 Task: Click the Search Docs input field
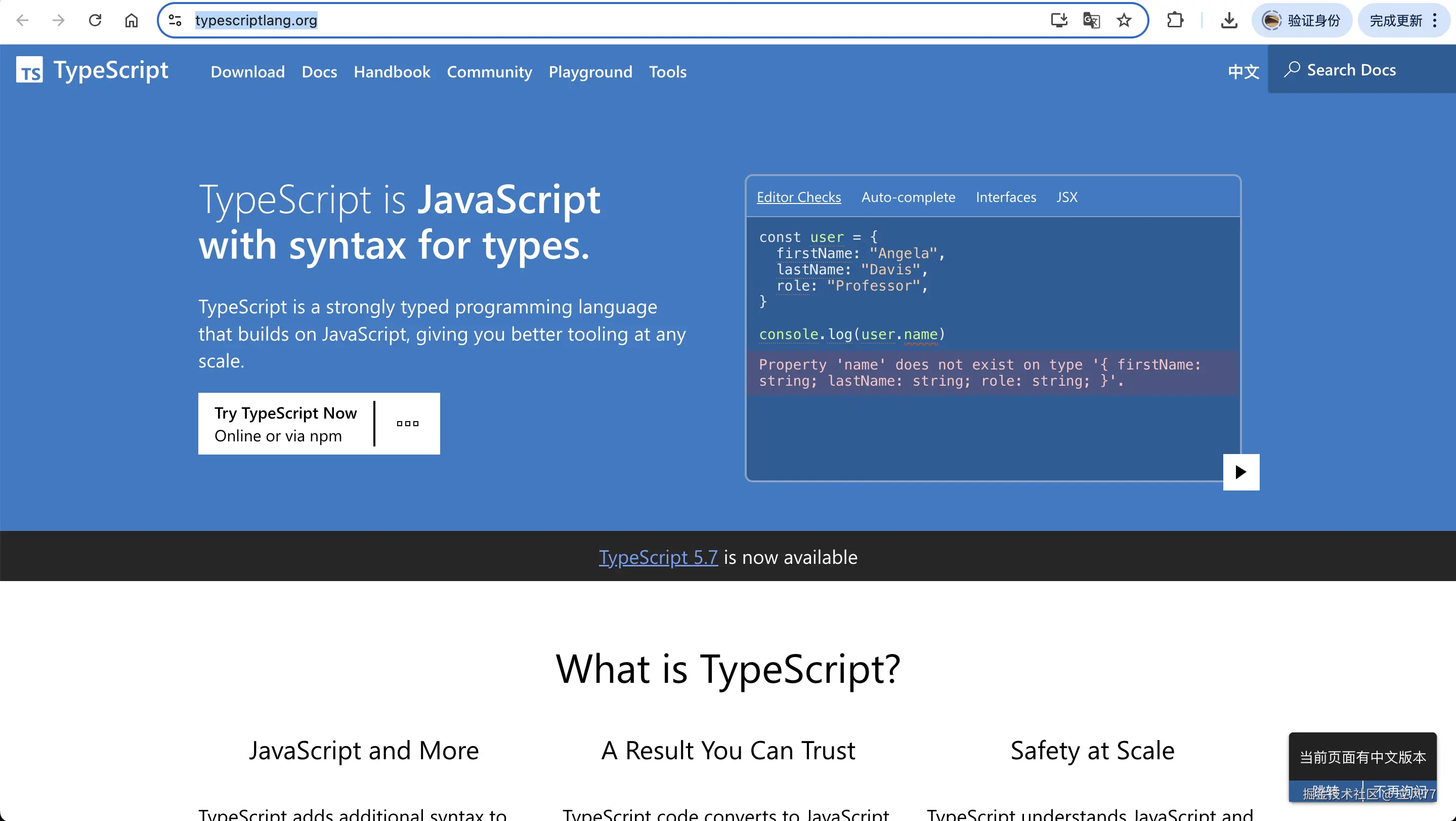click(x=1361, y=70)
